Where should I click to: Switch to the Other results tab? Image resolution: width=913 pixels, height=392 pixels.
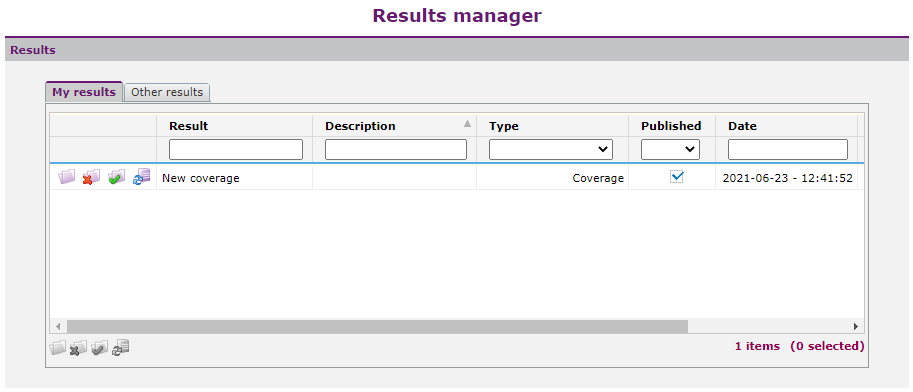click(167, 92)
